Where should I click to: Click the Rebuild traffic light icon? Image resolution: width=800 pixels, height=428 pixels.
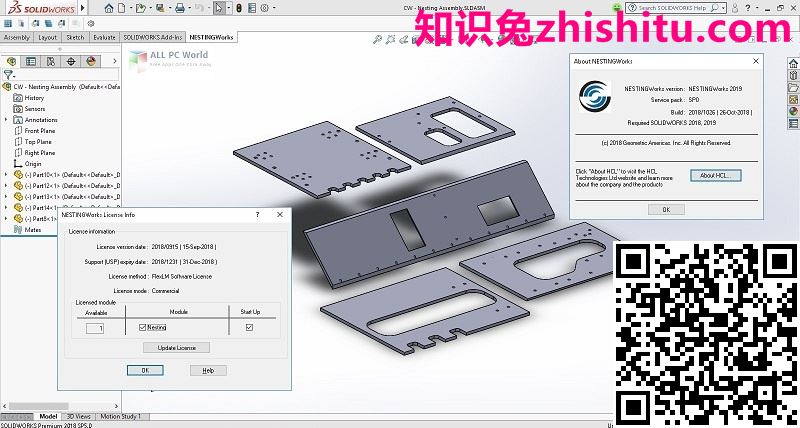click(x=239, y=8)
